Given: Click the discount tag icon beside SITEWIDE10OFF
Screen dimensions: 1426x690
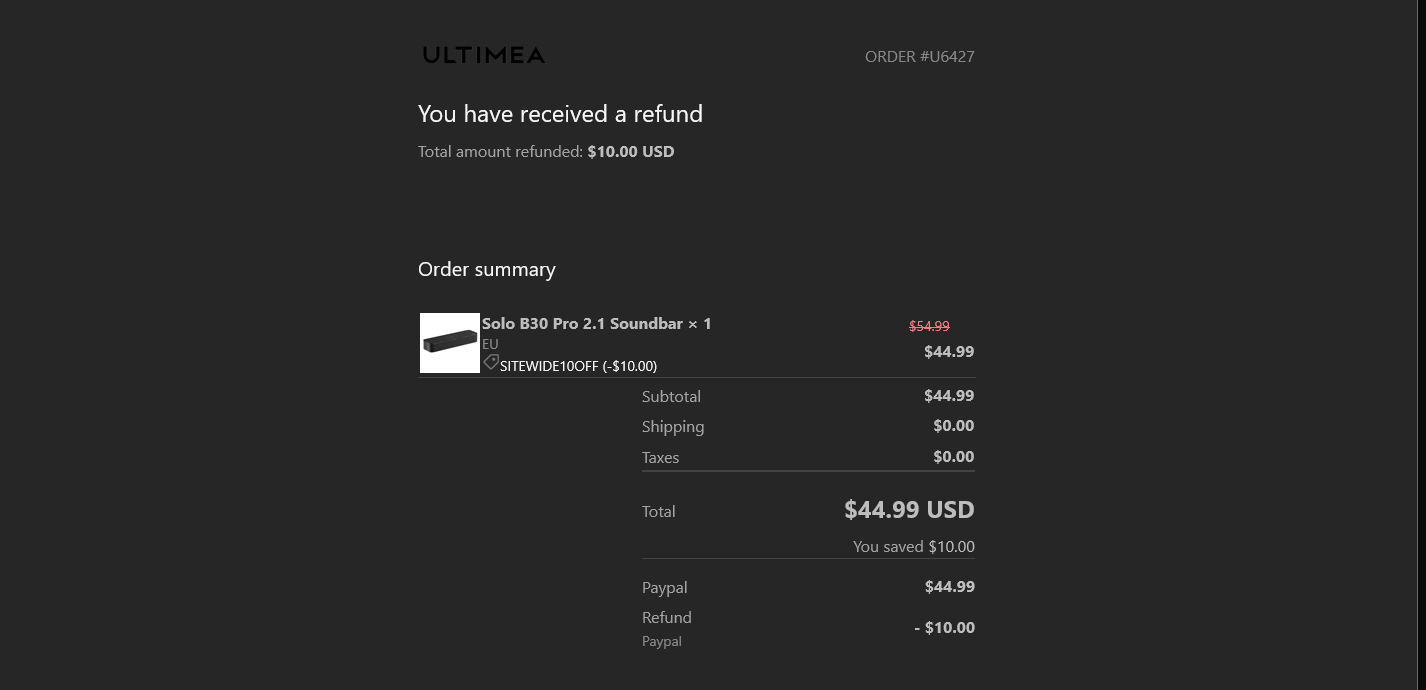Looking at the screenshot, I should click(491, 363).
